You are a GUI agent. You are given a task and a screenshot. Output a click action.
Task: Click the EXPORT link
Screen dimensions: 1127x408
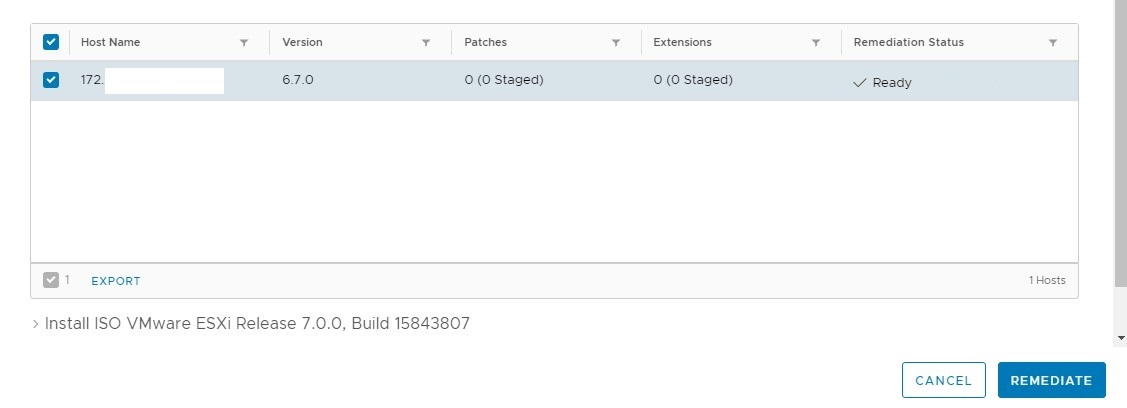pos(116,281)
